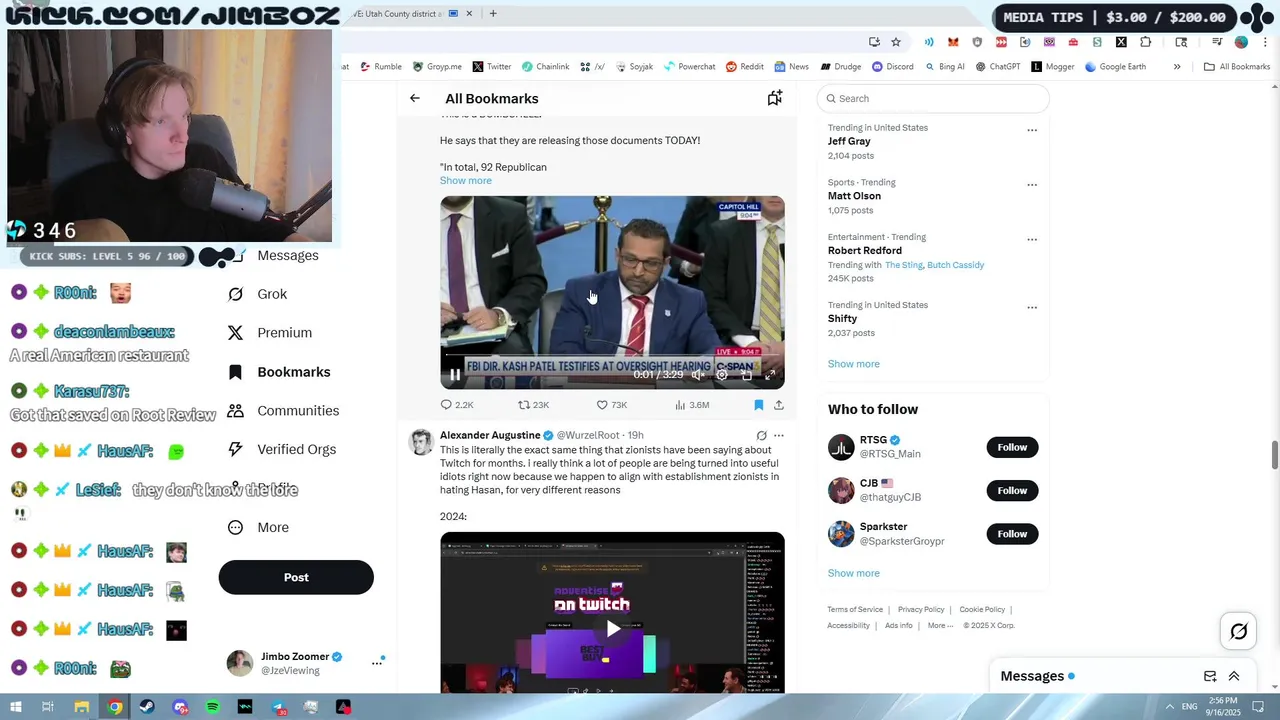Enable picture-in-picture on the video player
The width and height of the screenshot is (1280, 720).
[x=746, y=375]
